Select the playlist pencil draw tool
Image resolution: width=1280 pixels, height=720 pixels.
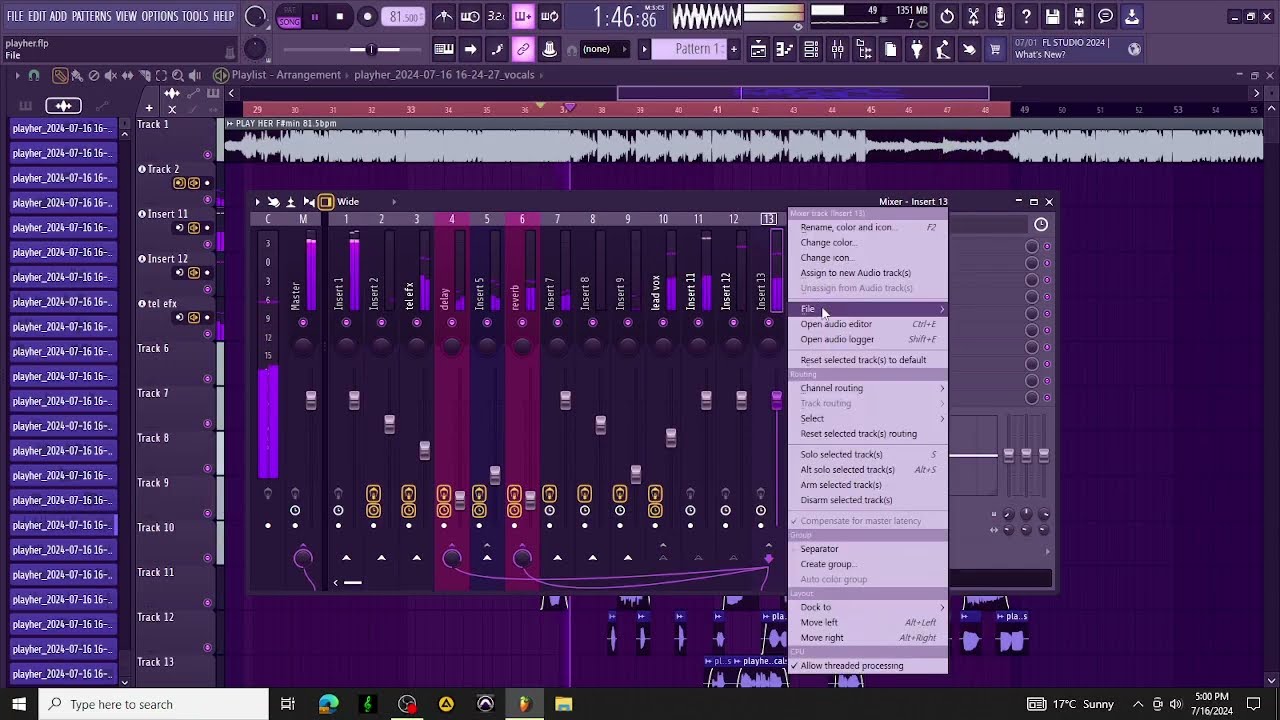(x=60, y=75)
